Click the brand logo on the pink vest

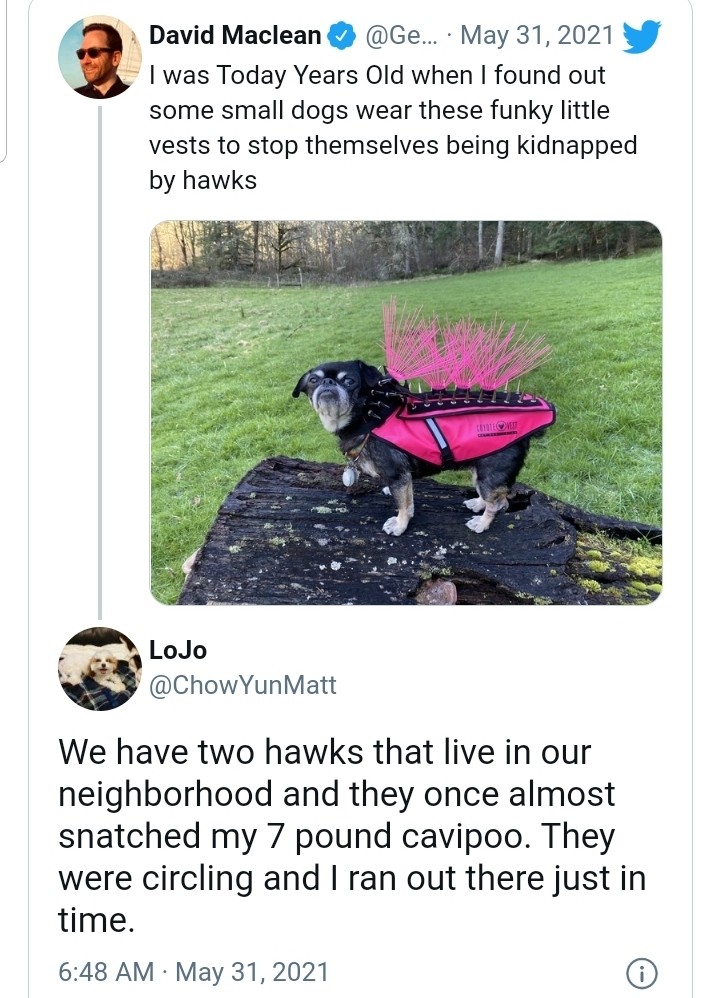point(497,426)
